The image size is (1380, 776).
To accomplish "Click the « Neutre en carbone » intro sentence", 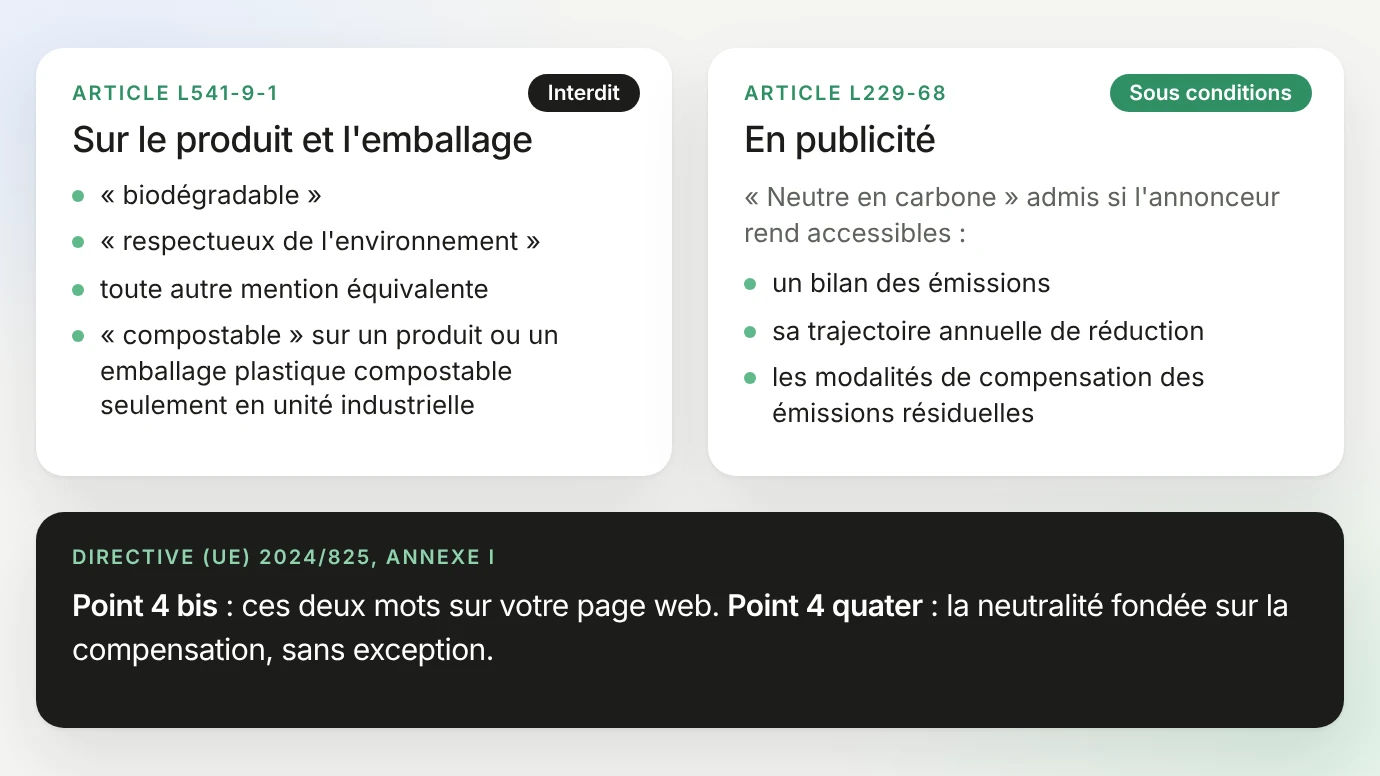I will pyautogui.click(x=1012, y=215).
